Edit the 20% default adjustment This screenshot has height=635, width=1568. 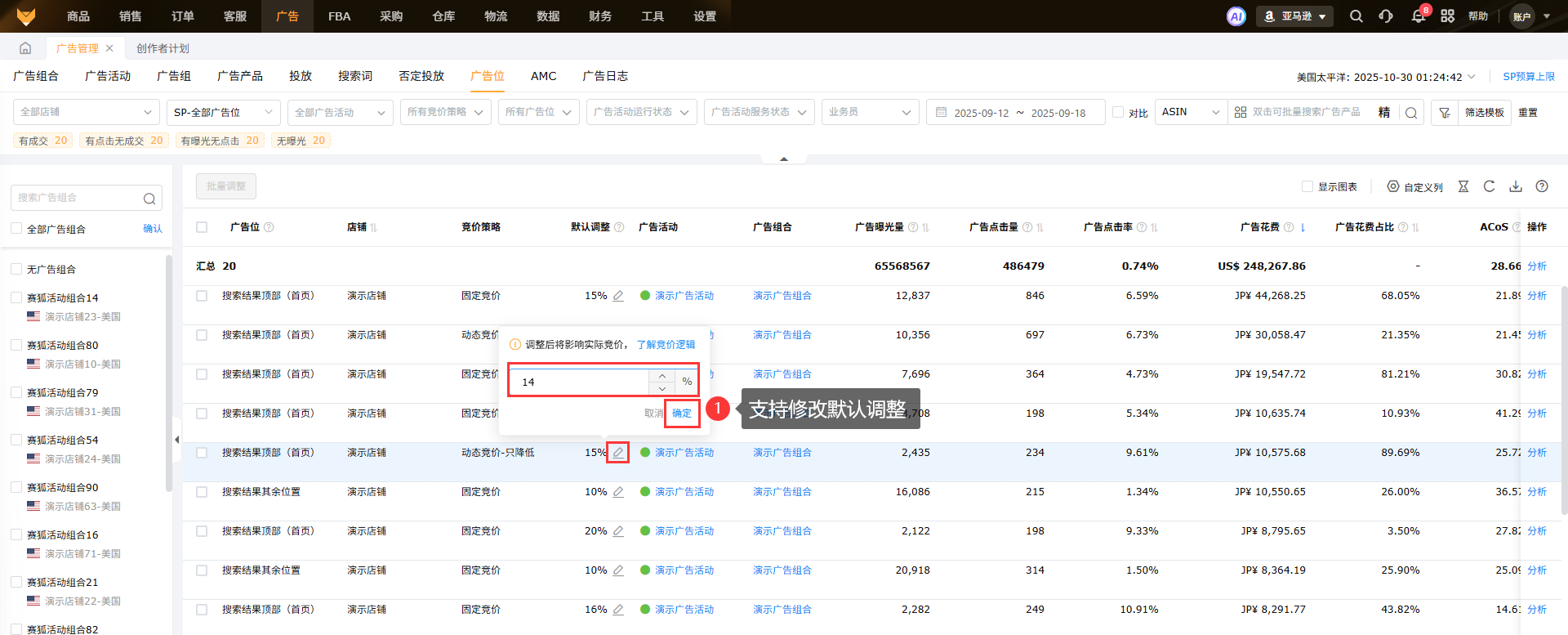click(x=618, y=531)
